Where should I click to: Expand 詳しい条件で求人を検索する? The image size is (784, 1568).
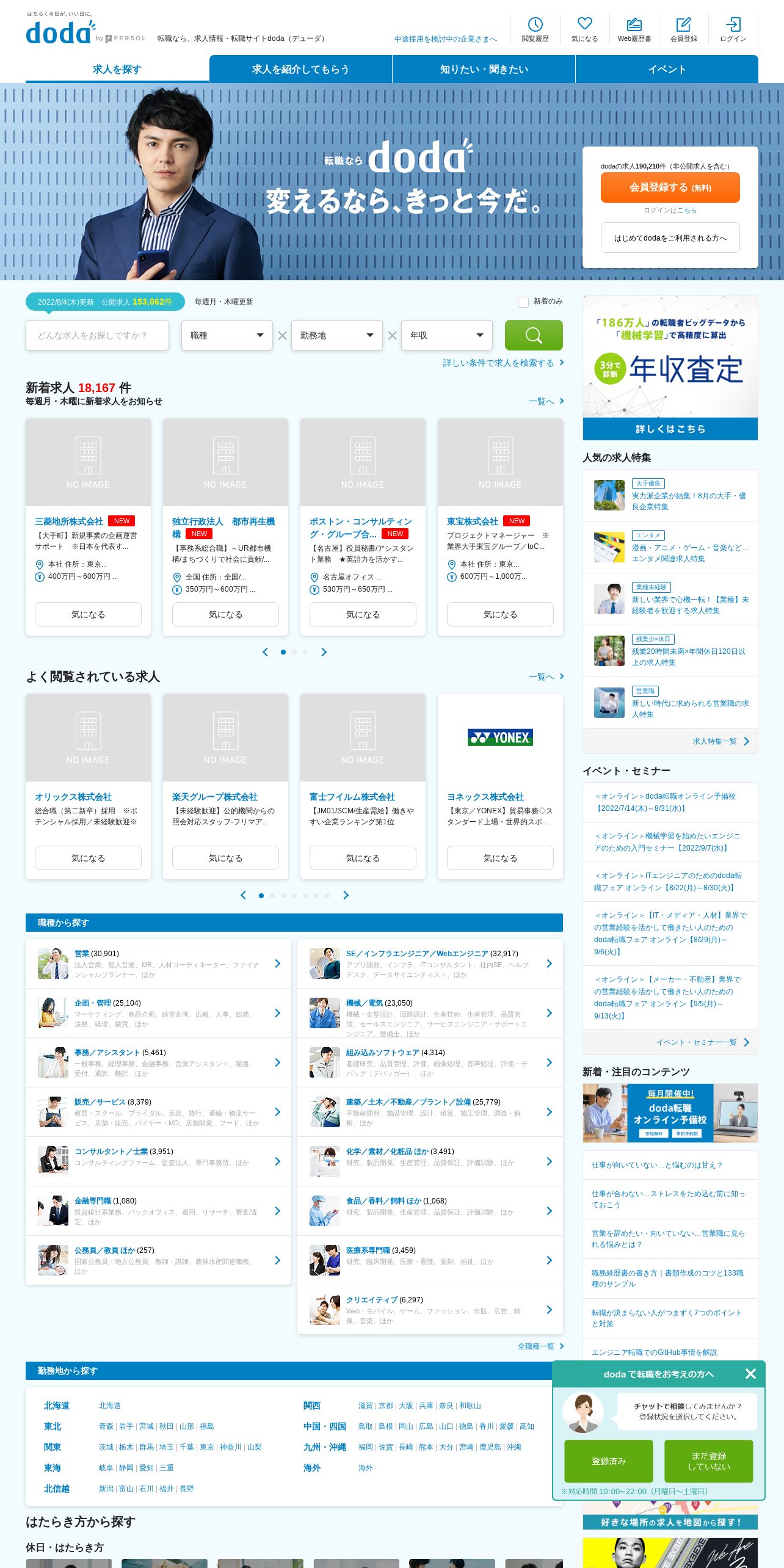coord(503,363)
